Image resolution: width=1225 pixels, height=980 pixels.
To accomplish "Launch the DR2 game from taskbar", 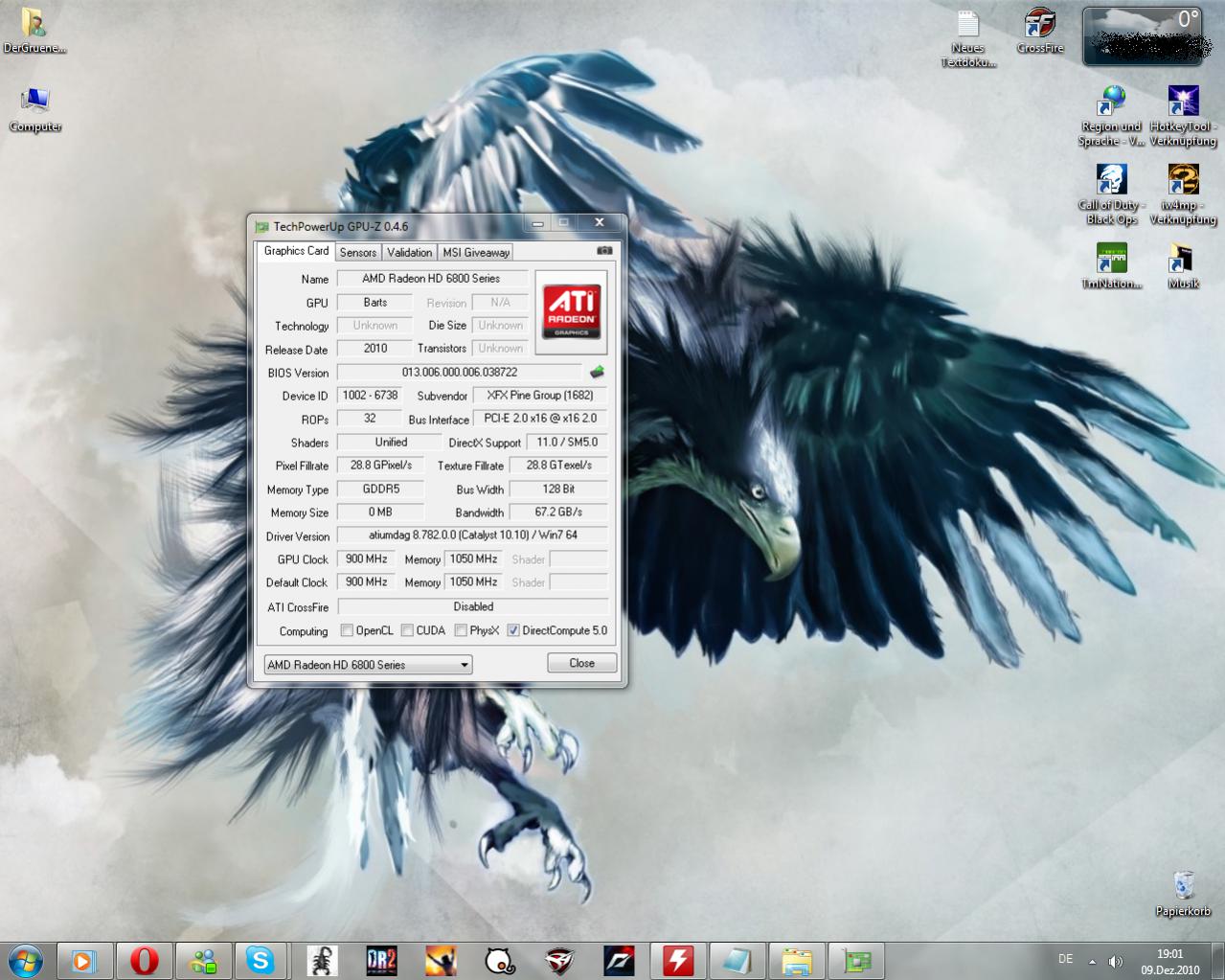I will tap(381, 960).
